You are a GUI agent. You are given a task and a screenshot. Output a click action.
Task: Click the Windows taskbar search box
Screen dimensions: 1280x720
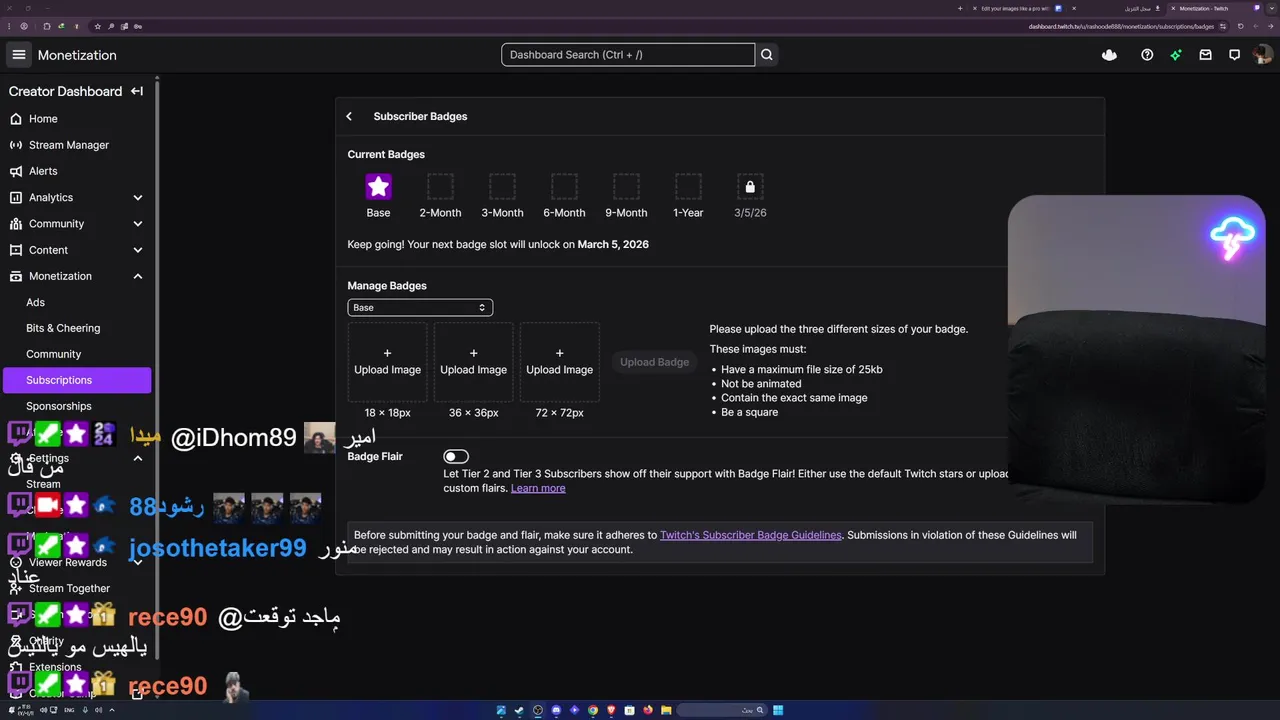pos(722,710)
